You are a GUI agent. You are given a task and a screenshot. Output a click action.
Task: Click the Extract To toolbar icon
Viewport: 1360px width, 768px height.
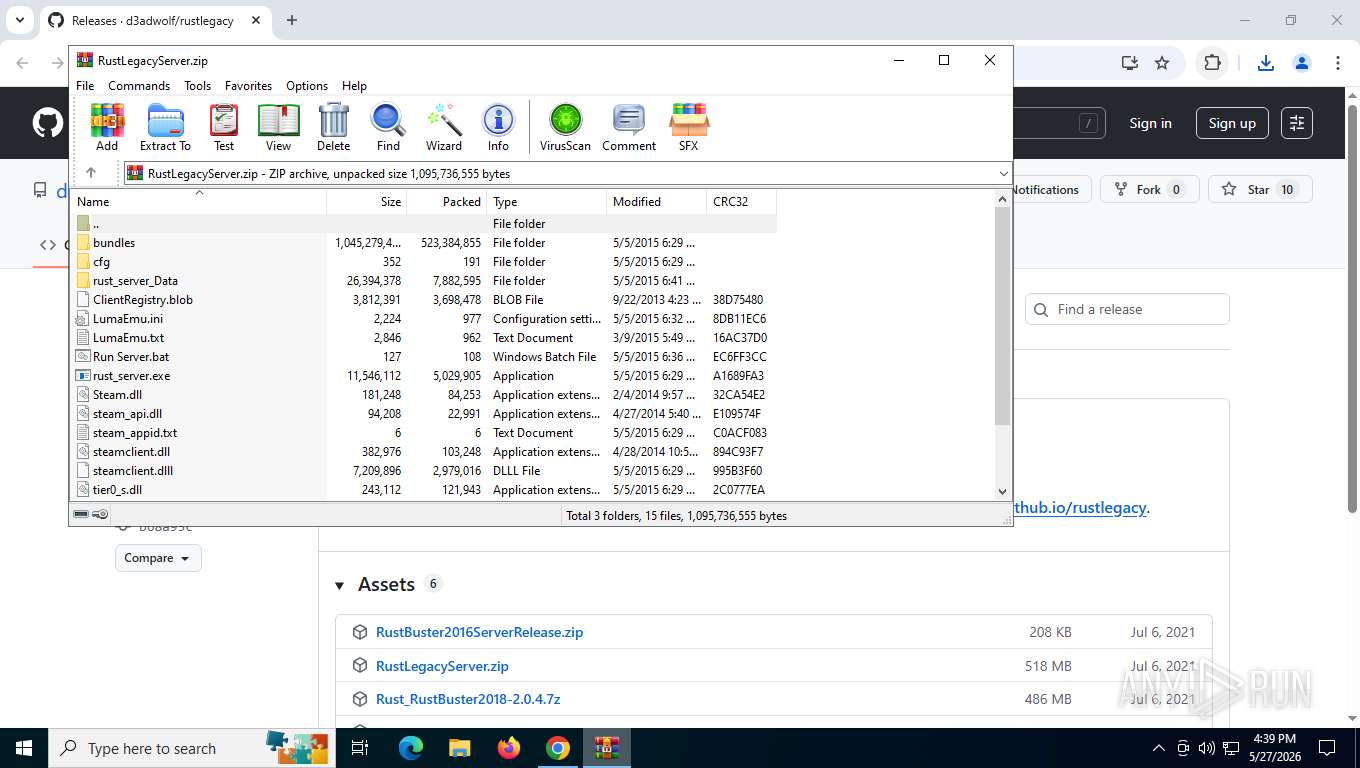point(165,127)
